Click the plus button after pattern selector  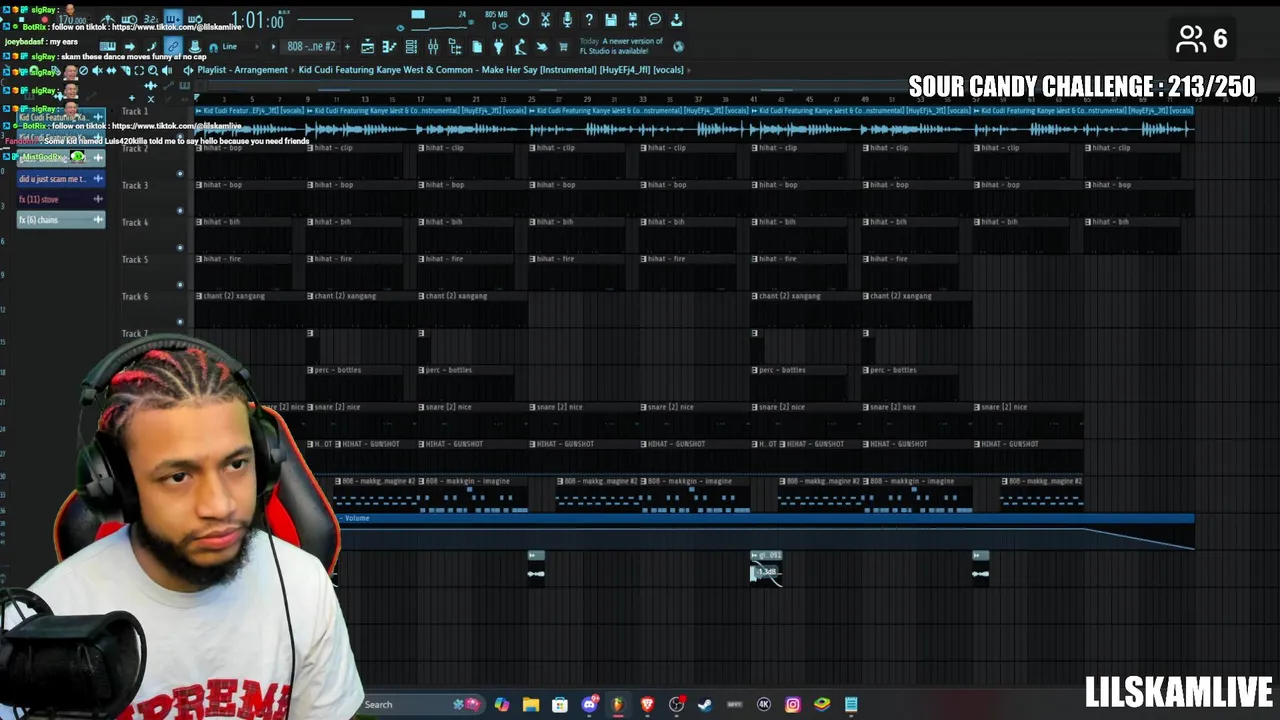click(x=347, y=46)
